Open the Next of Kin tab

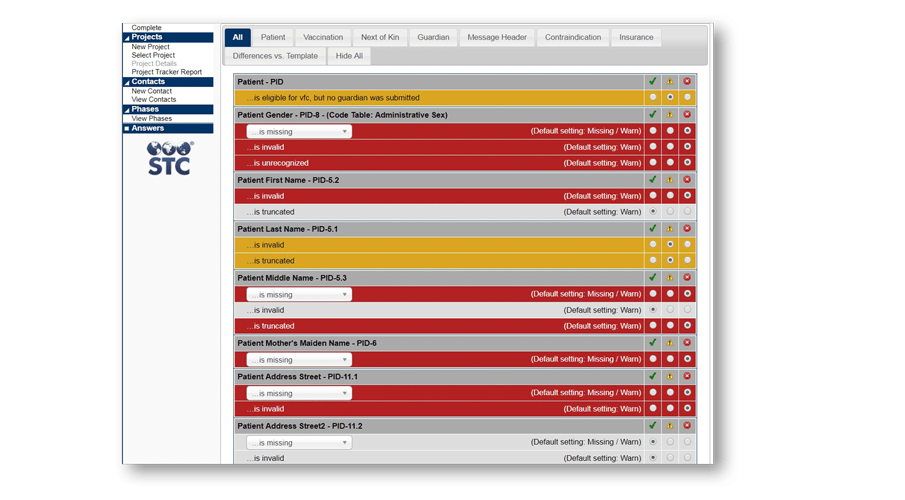pos(380,38)
